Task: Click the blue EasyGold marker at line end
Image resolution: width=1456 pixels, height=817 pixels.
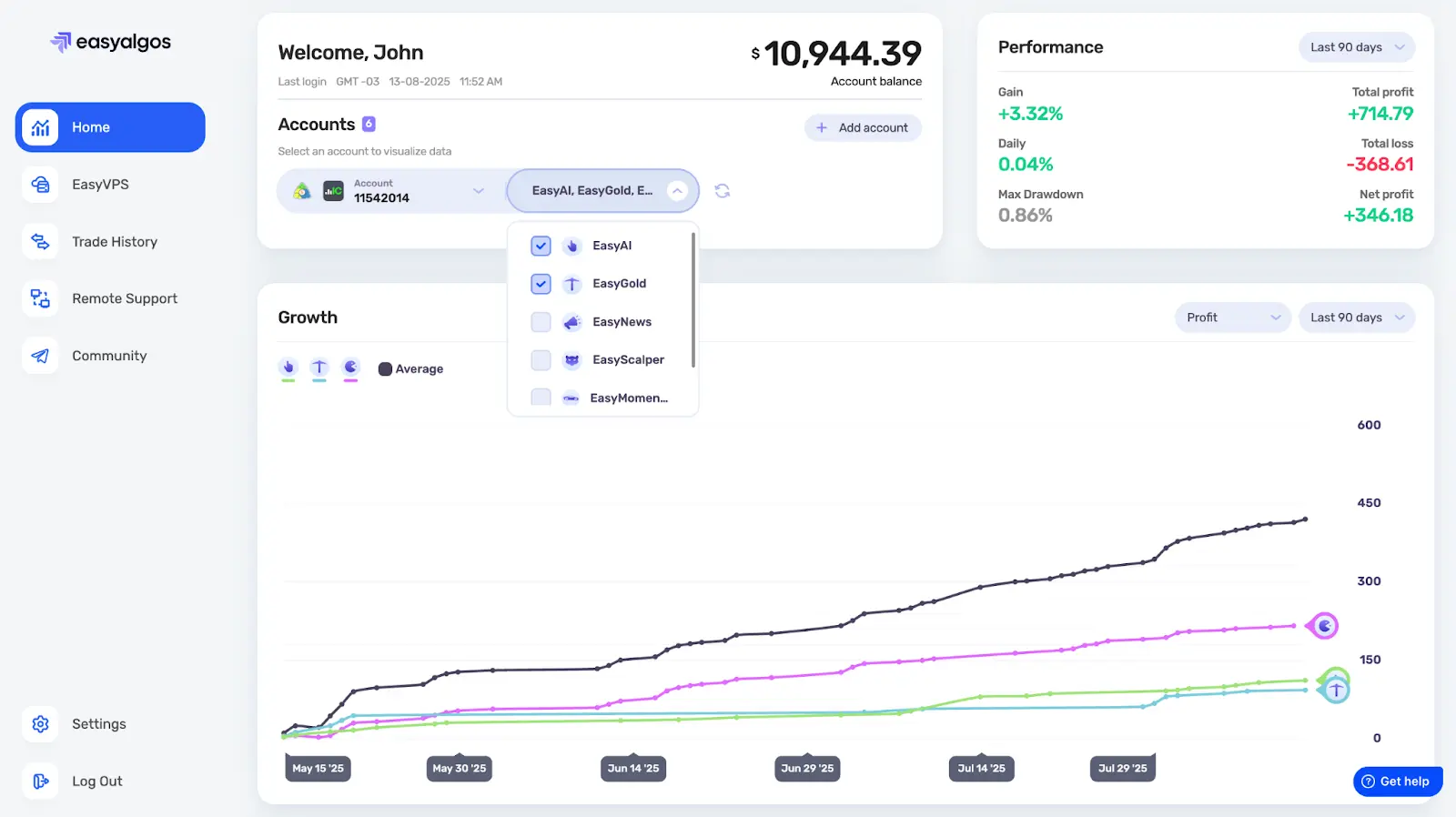Action: click(x=1335, y=691)
